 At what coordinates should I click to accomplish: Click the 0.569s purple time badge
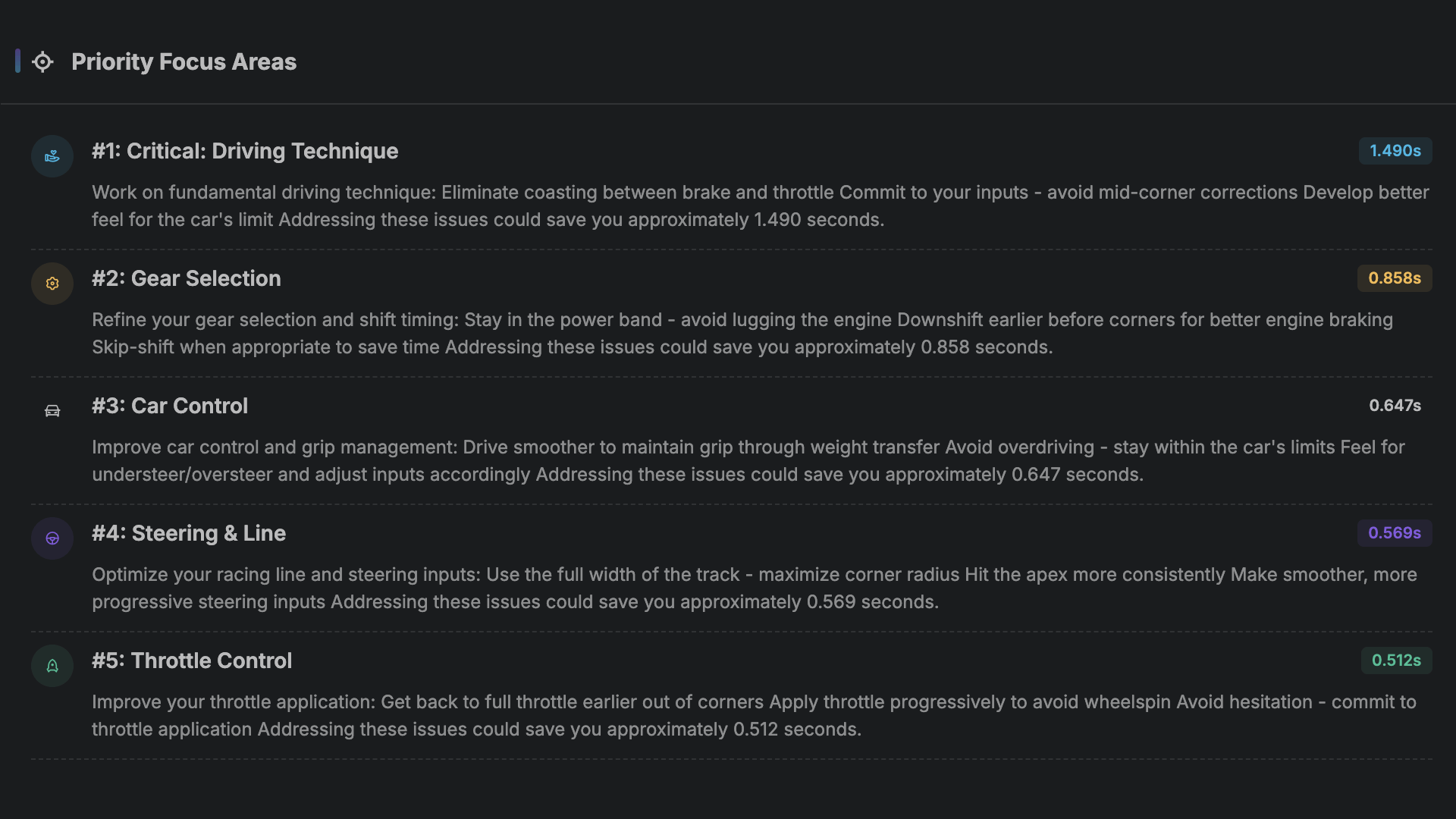click(1394, 533)
